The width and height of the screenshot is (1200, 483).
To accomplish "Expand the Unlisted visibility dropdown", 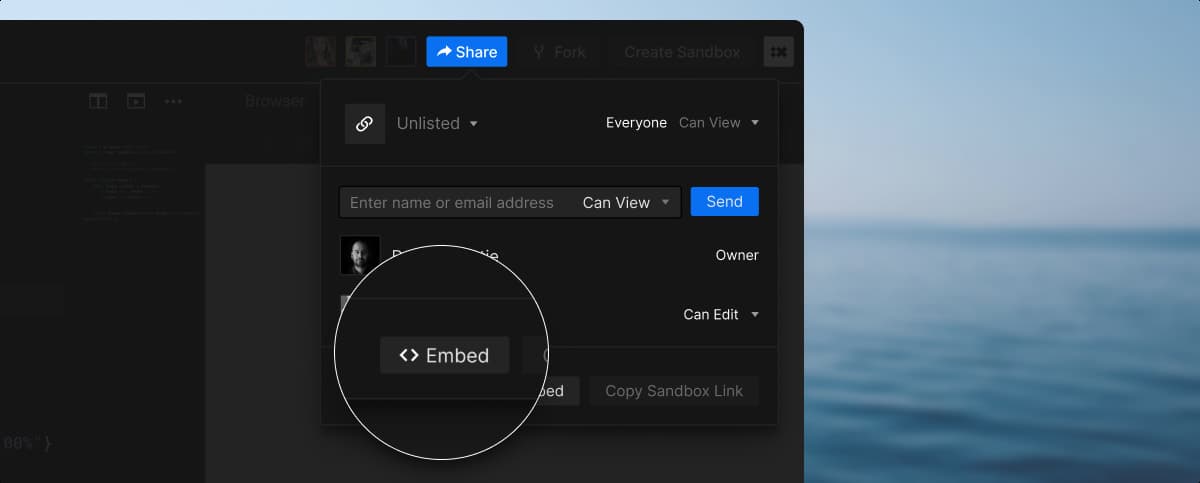I will [438, 124].
